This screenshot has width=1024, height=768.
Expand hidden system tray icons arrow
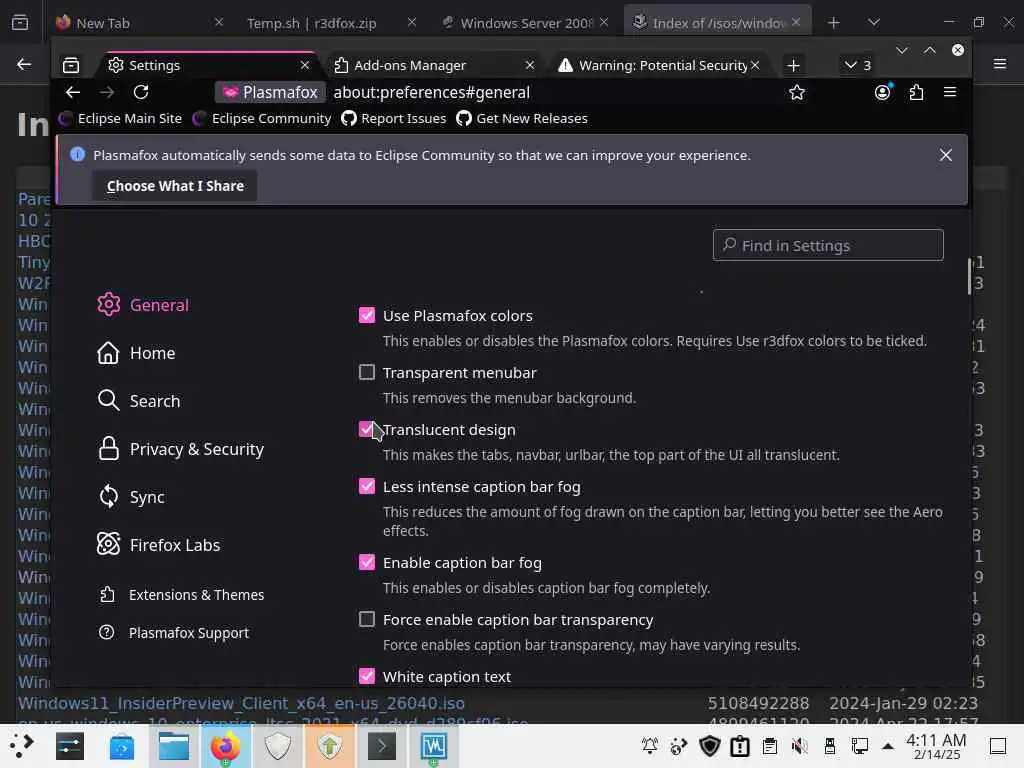point(888,746)
